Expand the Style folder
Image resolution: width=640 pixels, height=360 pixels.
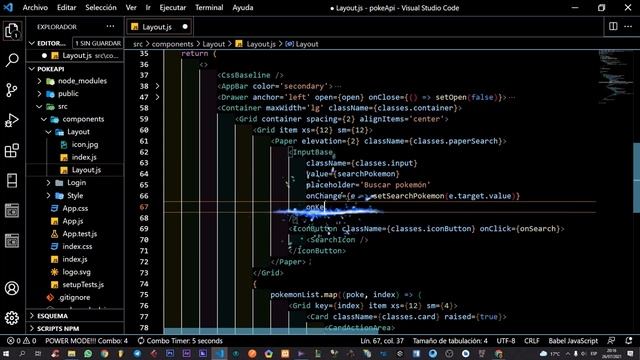(76, 196)
